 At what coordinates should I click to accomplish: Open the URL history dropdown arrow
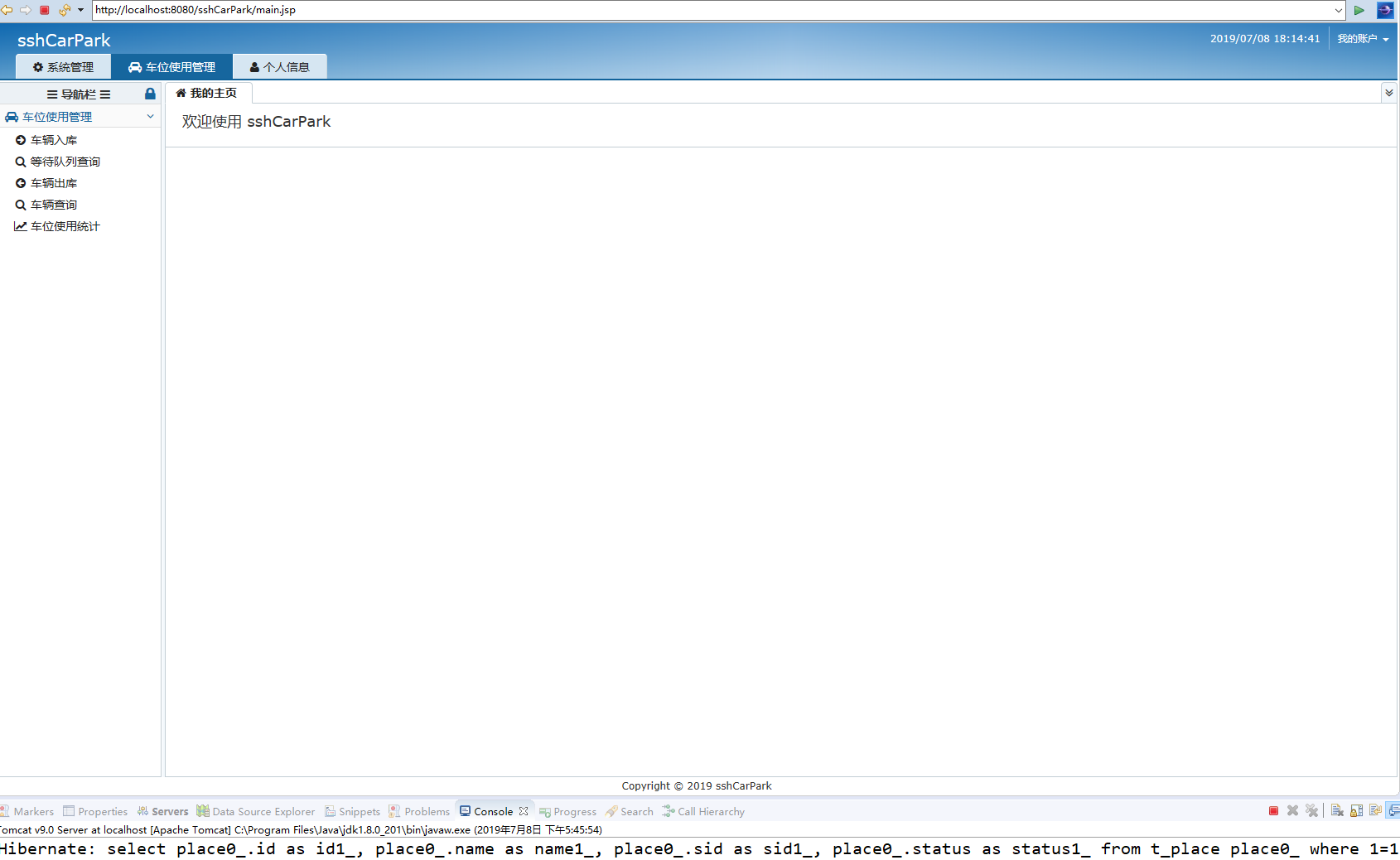point(1339,10)
